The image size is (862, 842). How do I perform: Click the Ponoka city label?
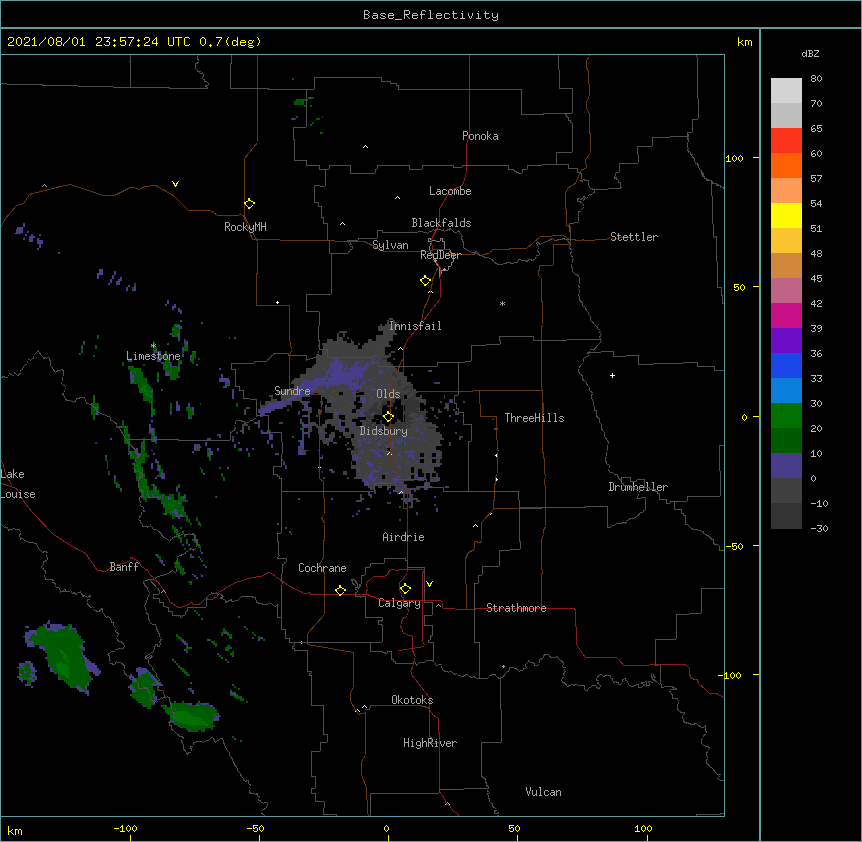click(480, 136)
